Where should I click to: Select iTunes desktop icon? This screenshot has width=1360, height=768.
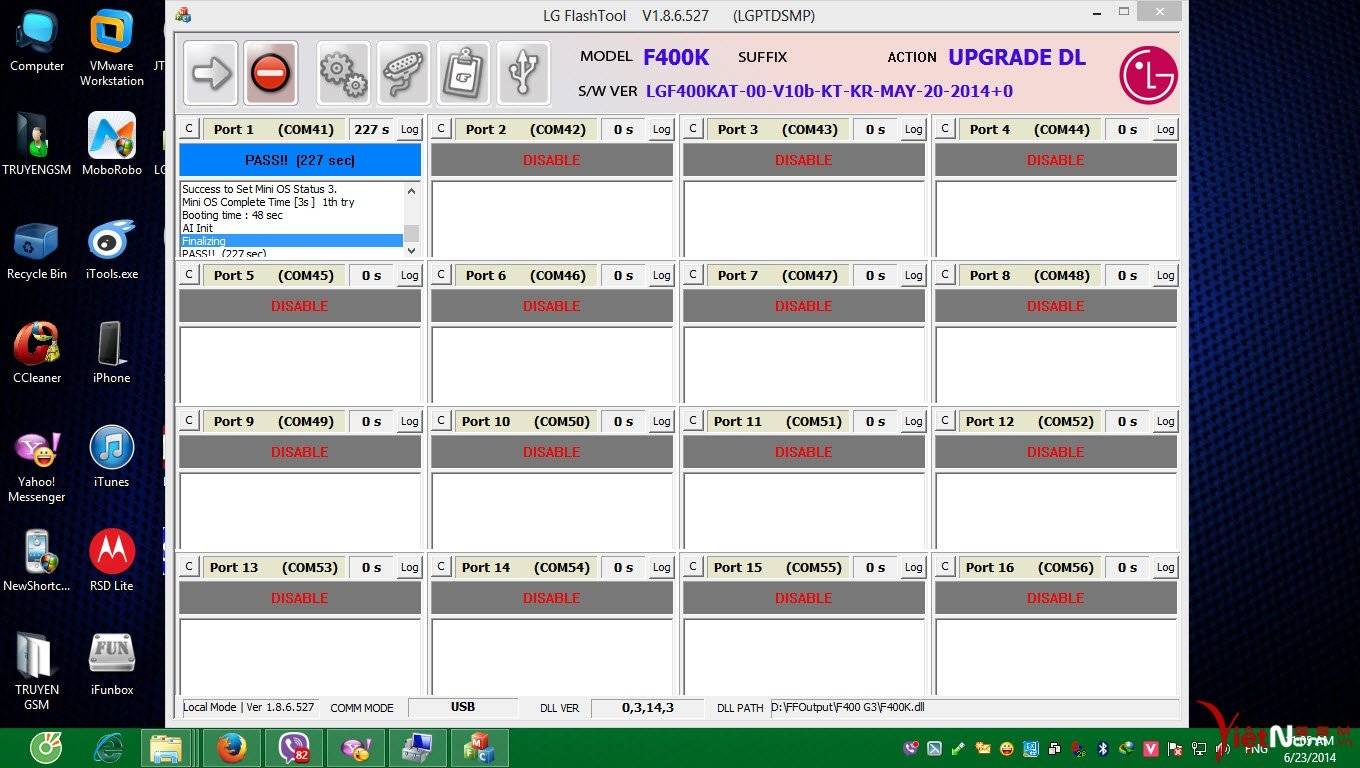[x=112, y=458]
